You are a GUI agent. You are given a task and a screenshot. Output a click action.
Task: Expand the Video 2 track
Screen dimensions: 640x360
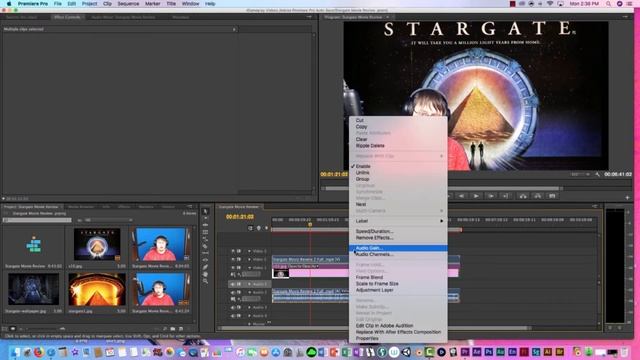tap(249, 259)
